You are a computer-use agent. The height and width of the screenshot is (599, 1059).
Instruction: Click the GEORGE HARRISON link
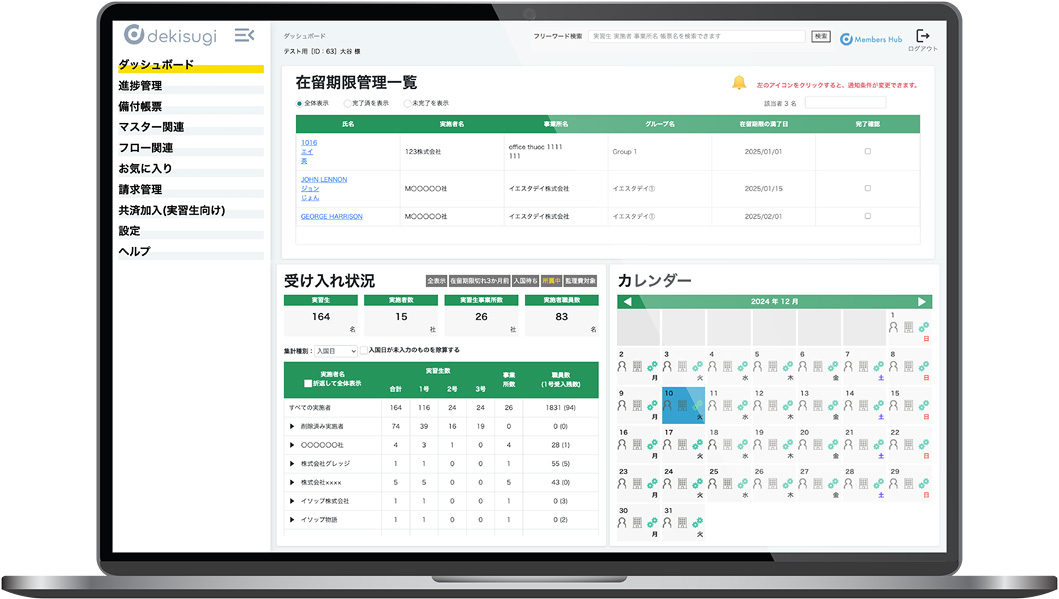point(331,216)
